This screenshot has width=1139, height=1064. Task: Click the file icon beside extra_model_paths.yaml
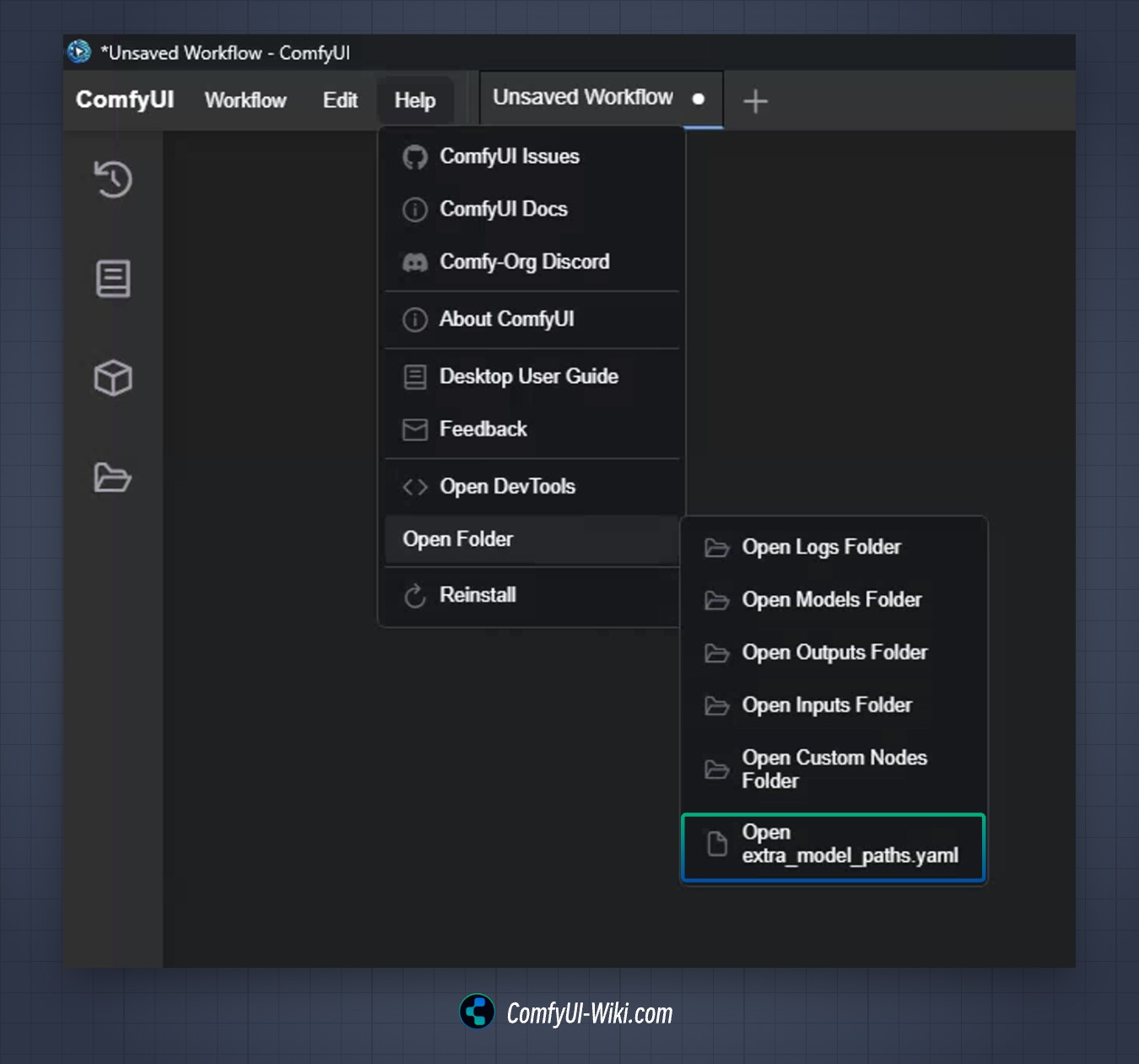coord(717,844)
